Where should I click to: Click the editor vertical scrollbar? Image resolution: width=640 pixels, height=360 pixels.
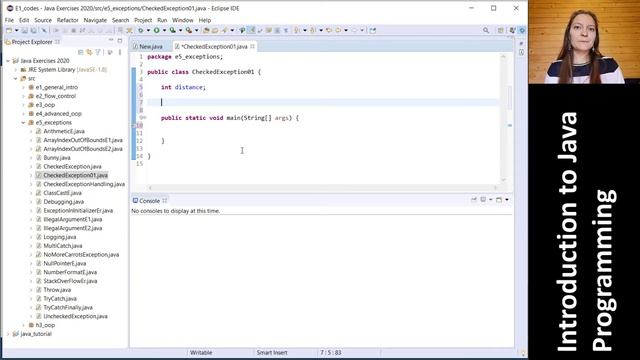click(504, 118)
